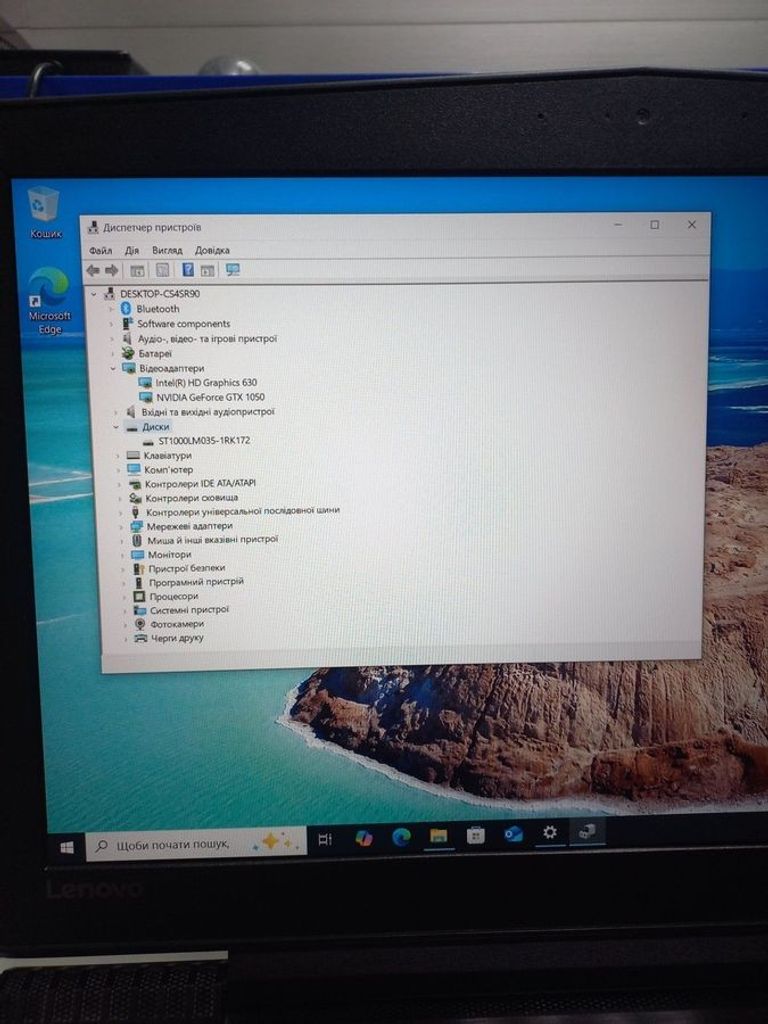The image size is (768, 1024).
Task: Open Edge browser from the taskbar
Action: (401, 837)
